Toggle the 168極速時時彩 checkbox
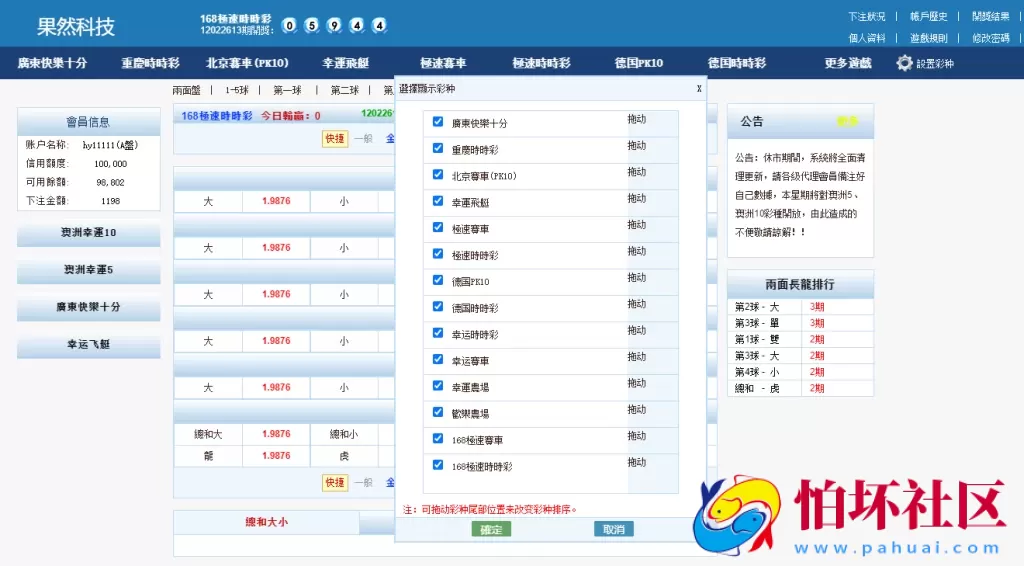The height and width of the screenshot is (566, 1024). 438,465
